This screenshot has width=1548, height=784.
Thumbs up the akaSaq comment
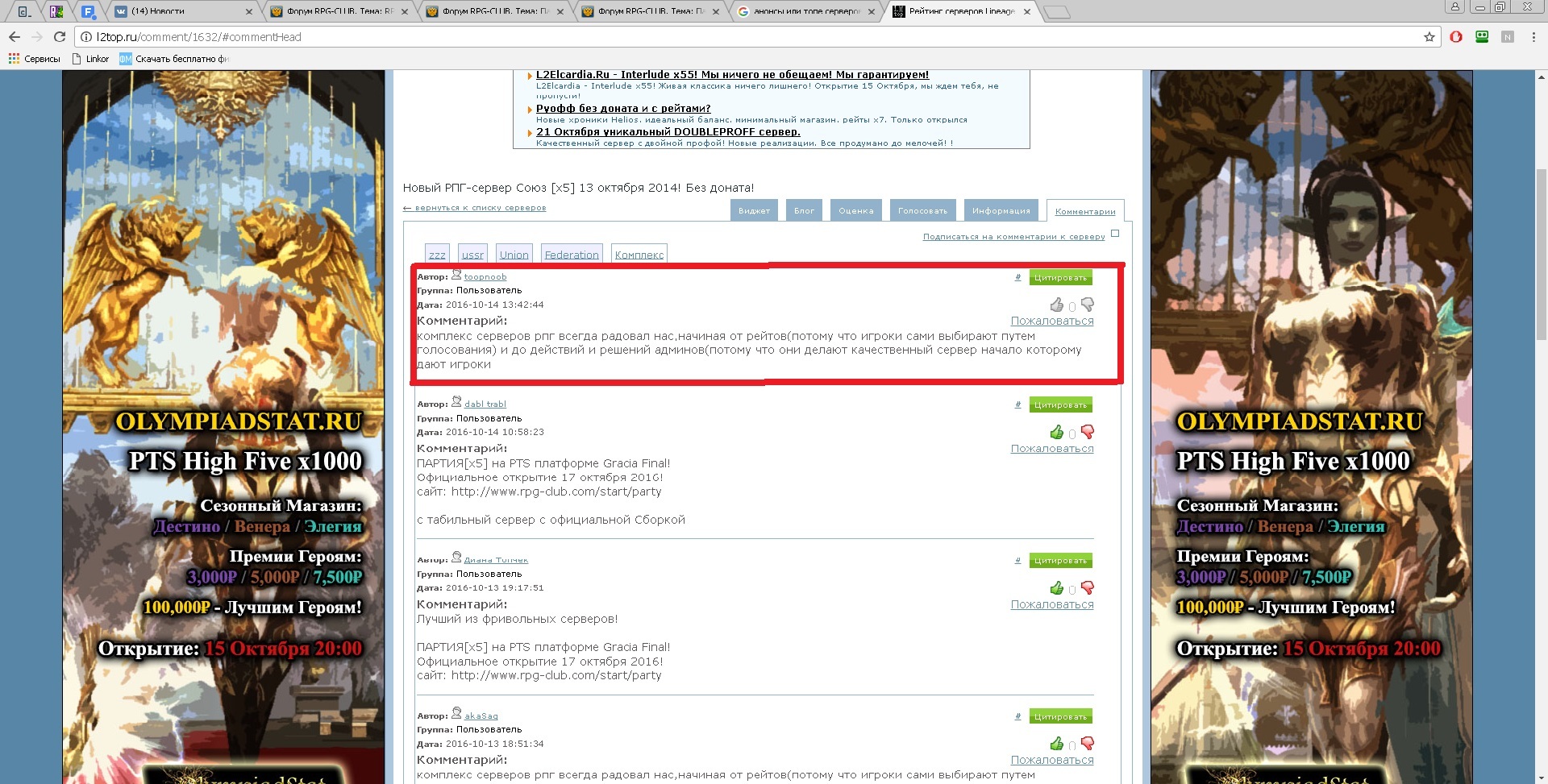pyautogui.click(x=1056, y=743)
